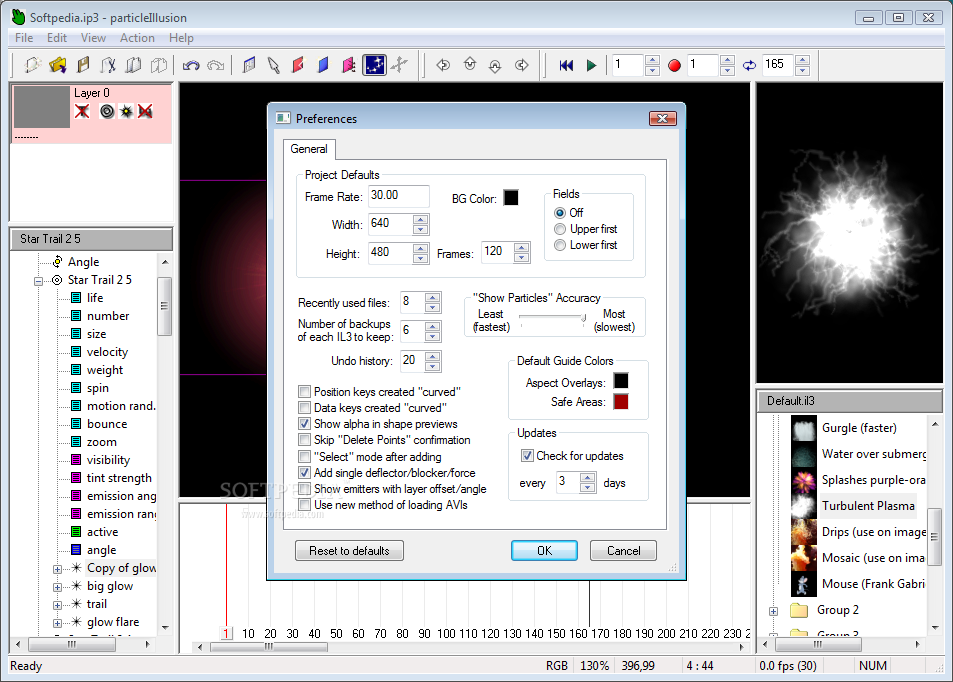Open the Action menu
This screenshot has height=682, width=953.
click(x=137, y=38)
